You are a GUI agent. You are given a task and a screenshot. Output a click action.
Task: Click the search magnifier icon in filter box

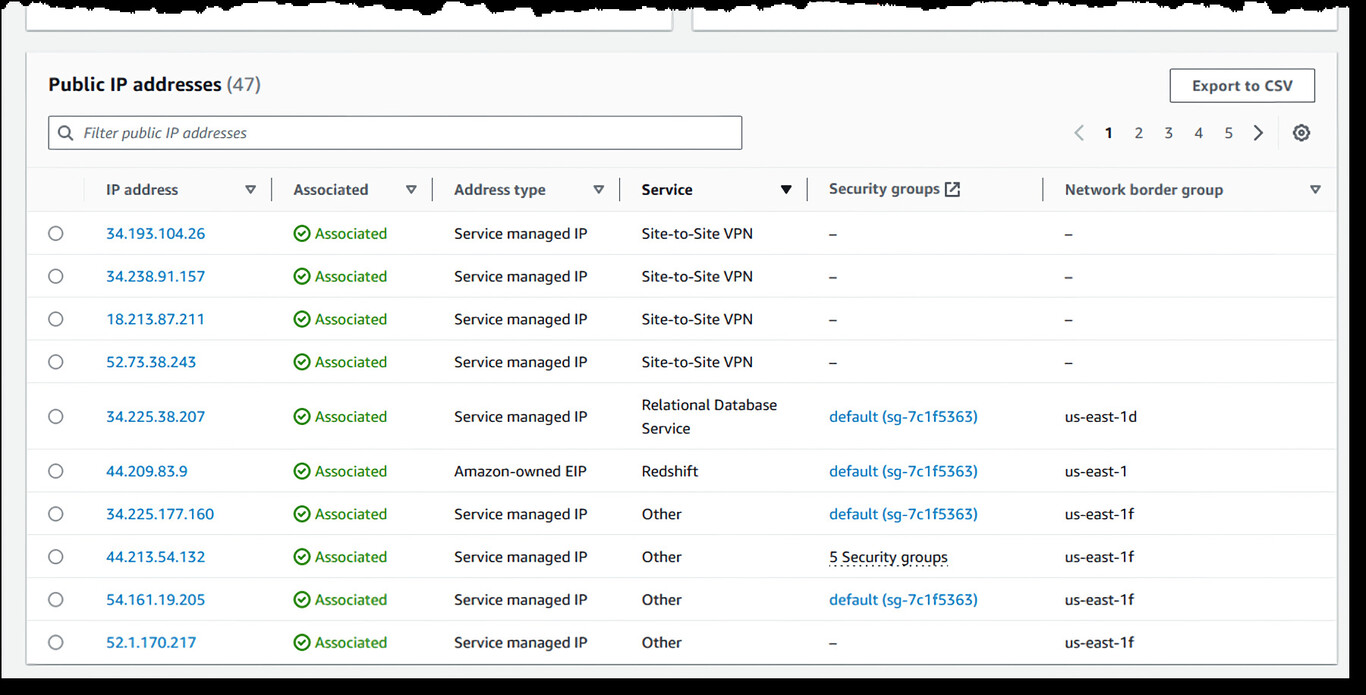[x=66, y=133]
